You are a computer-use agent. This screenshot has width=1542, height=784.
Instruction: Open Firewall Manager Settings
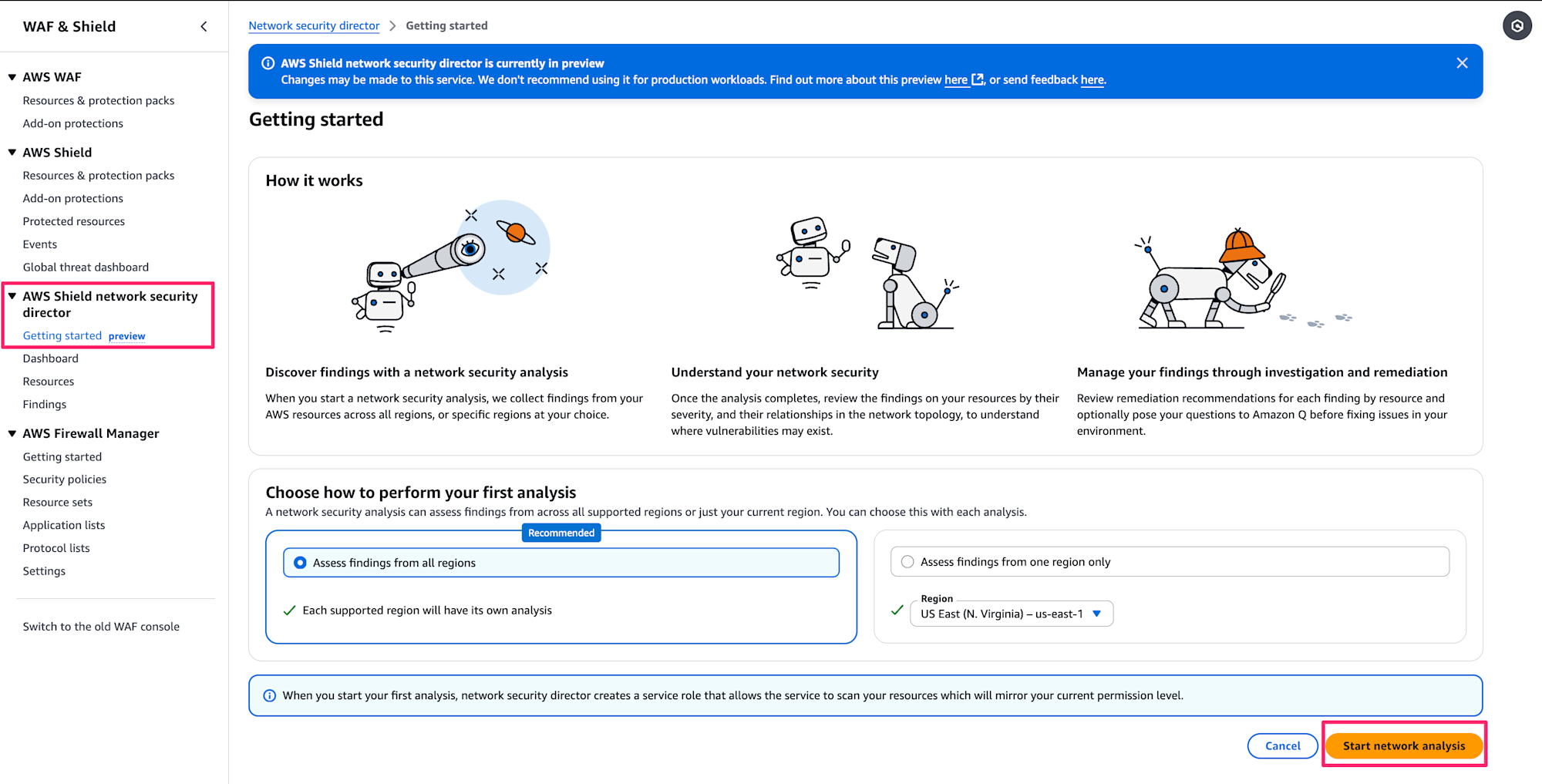(44, 571)
